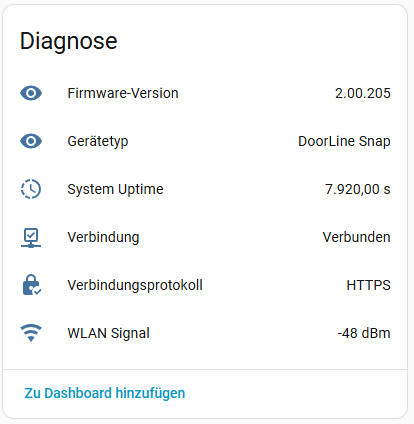Image resolution: width=414 pixels, height=424 pixels.
Task: Click the DoorLine Snap value
Action: coord(344,141)
